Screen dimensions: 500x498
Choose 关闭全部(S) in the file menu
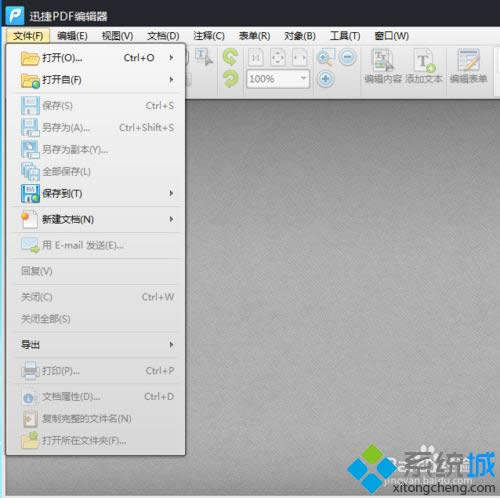(95, 319)
